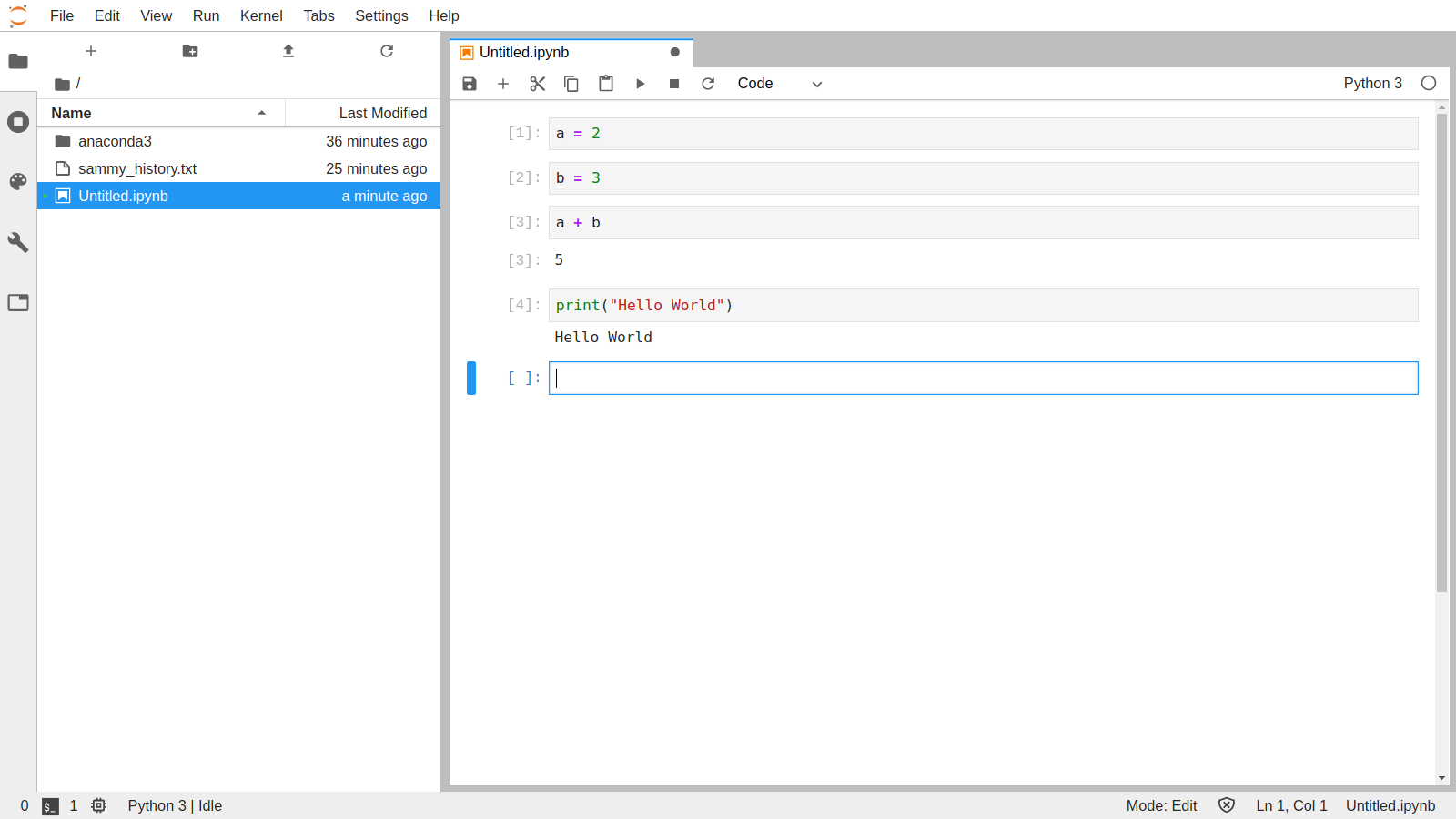Image resolution: width=1456 pixels, height=819 pixels.
Task: Open the View menu
Action: [x=157, y=15]
